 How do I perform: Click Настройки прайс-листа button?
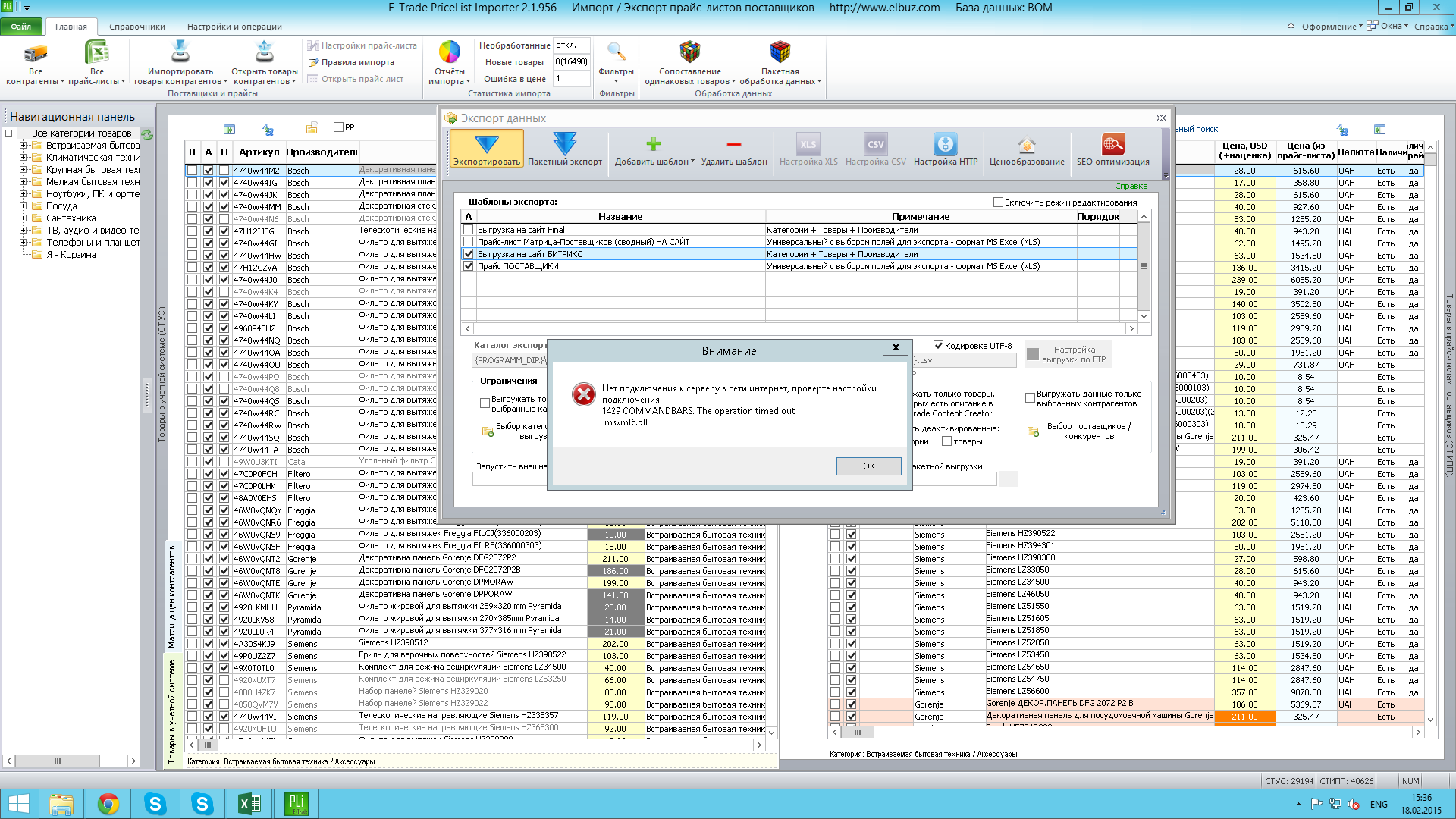tap(362, 45)
